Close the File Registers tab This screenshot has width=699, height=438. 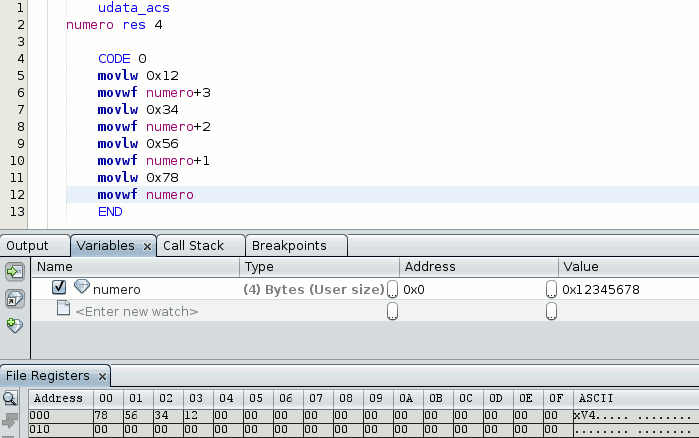102,377
